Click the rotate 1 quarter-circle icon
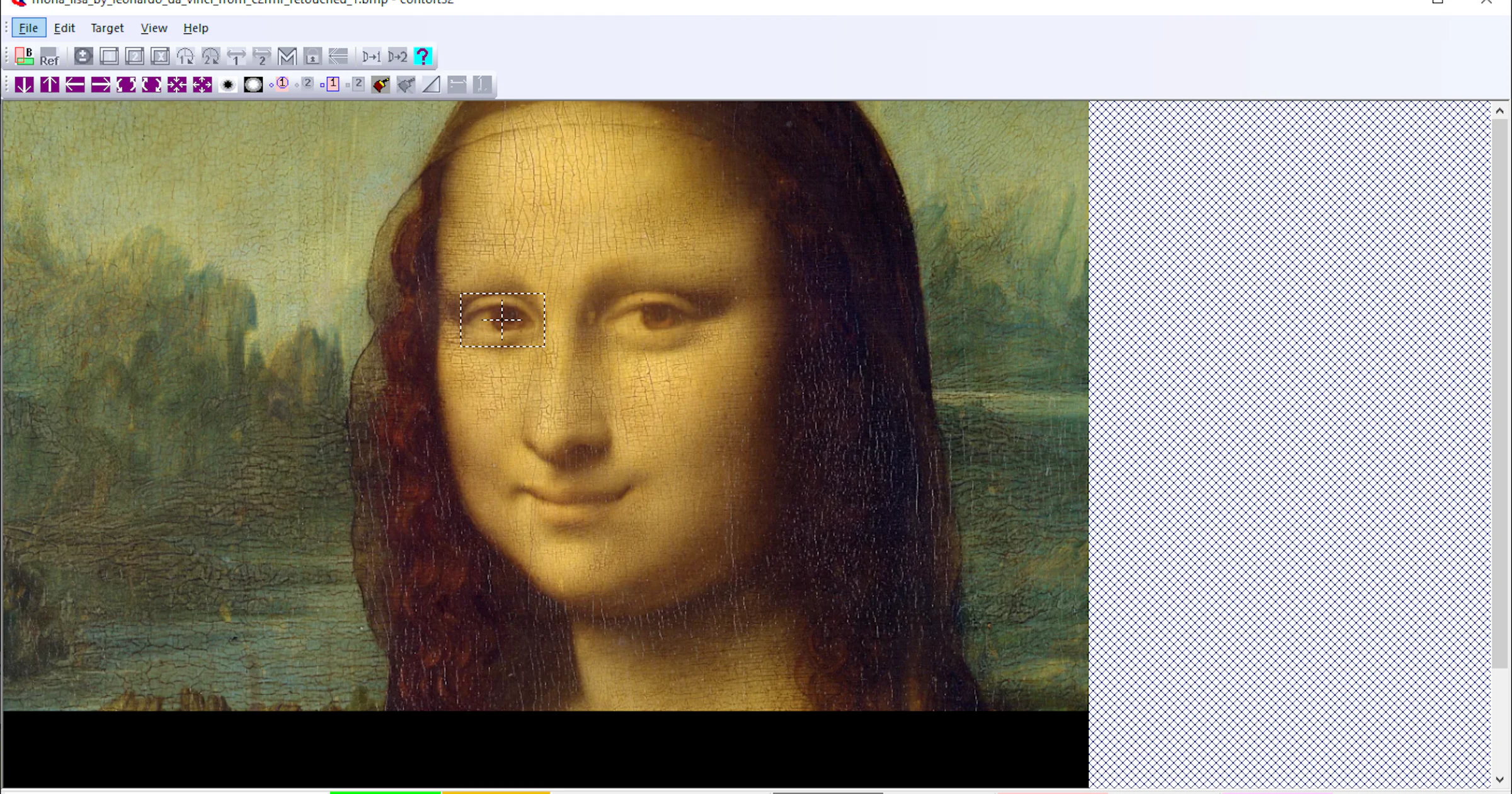The height and width of the screenshot is (794, 1512). pos(185,56)
